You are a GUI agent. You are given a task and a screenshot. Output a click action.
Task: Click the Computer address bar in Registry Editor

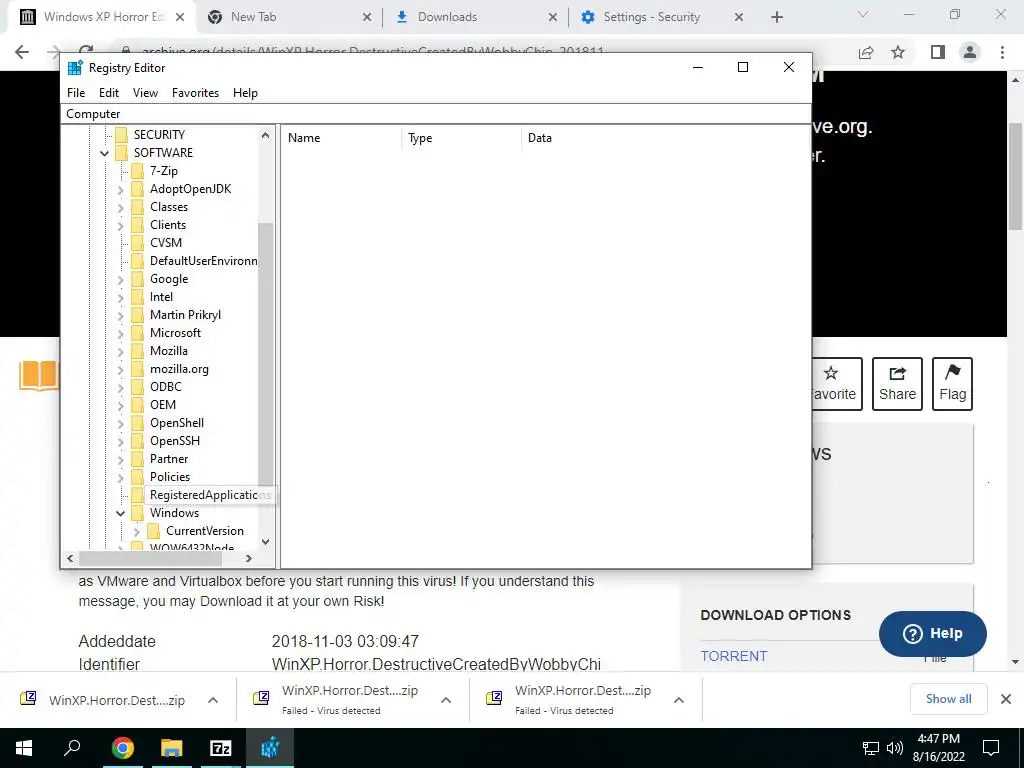tap(436, 114)
